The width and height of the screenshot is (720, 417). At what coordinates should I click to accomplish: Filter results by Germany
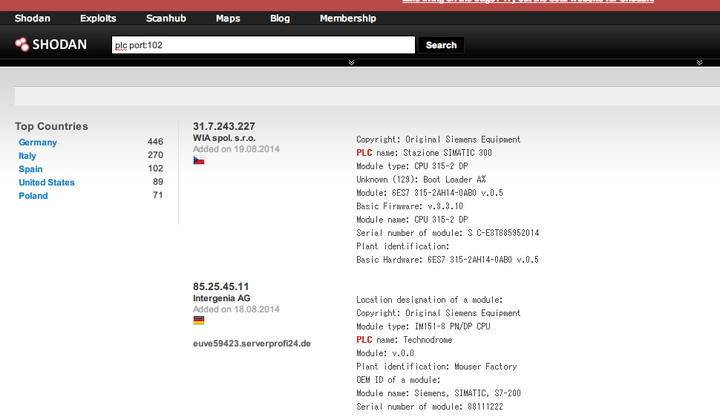pyautogui.click(x=38, y=142)
